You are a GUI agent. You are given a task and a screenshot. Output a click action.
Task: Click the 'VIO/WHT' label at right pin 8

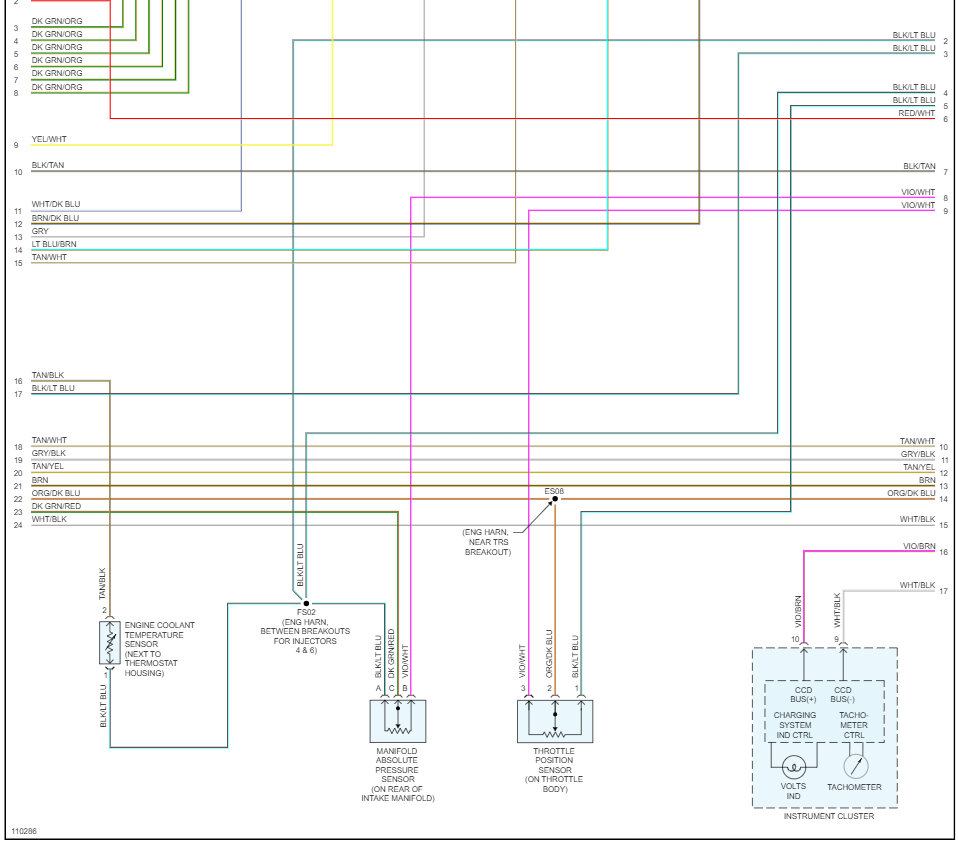tap(918, 192)
